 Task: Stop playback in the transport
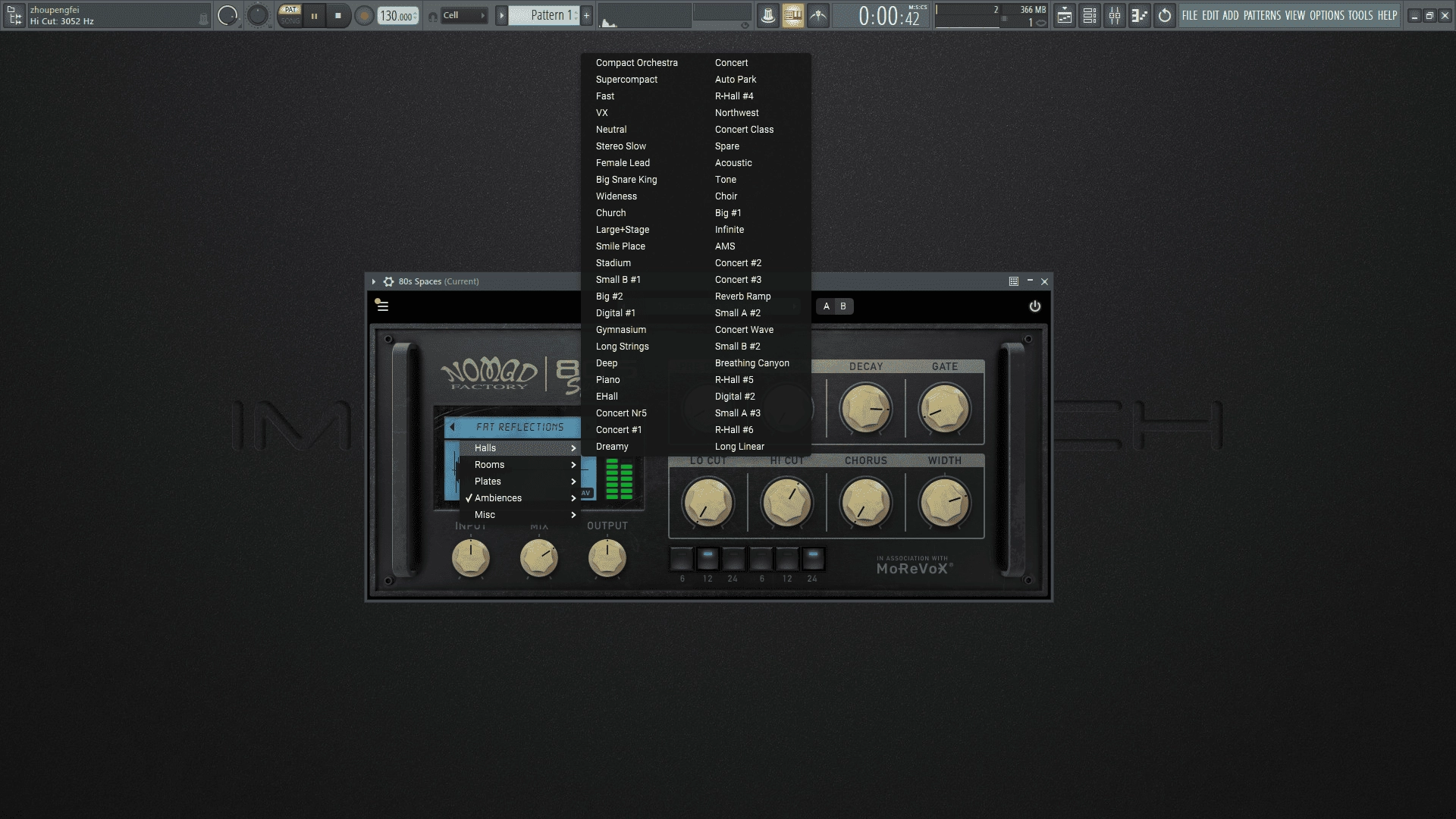338,15
